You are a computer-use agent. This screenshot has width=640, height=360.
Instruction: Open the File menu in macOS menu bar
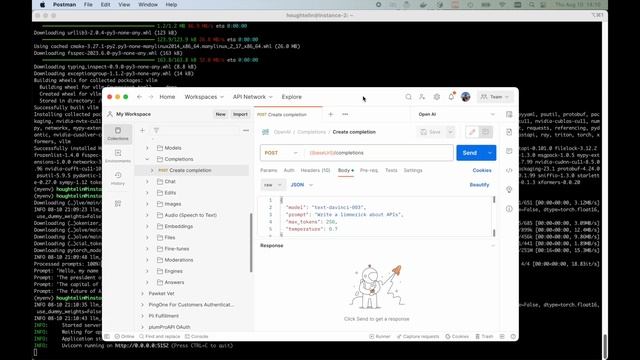pos(88,4)
